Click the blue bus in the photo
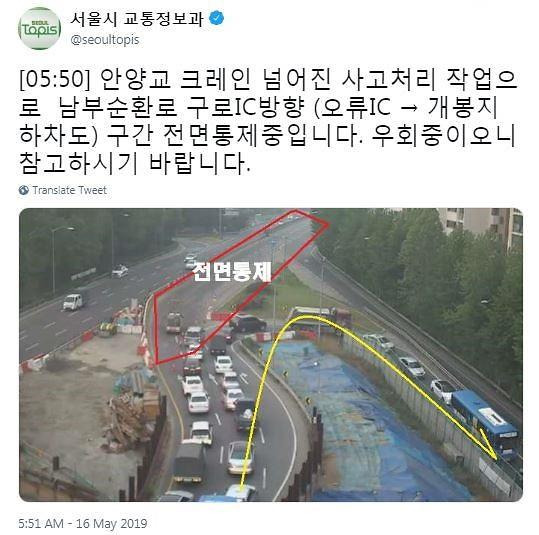The height and width of the screenshot is (535, 539). 485,423
